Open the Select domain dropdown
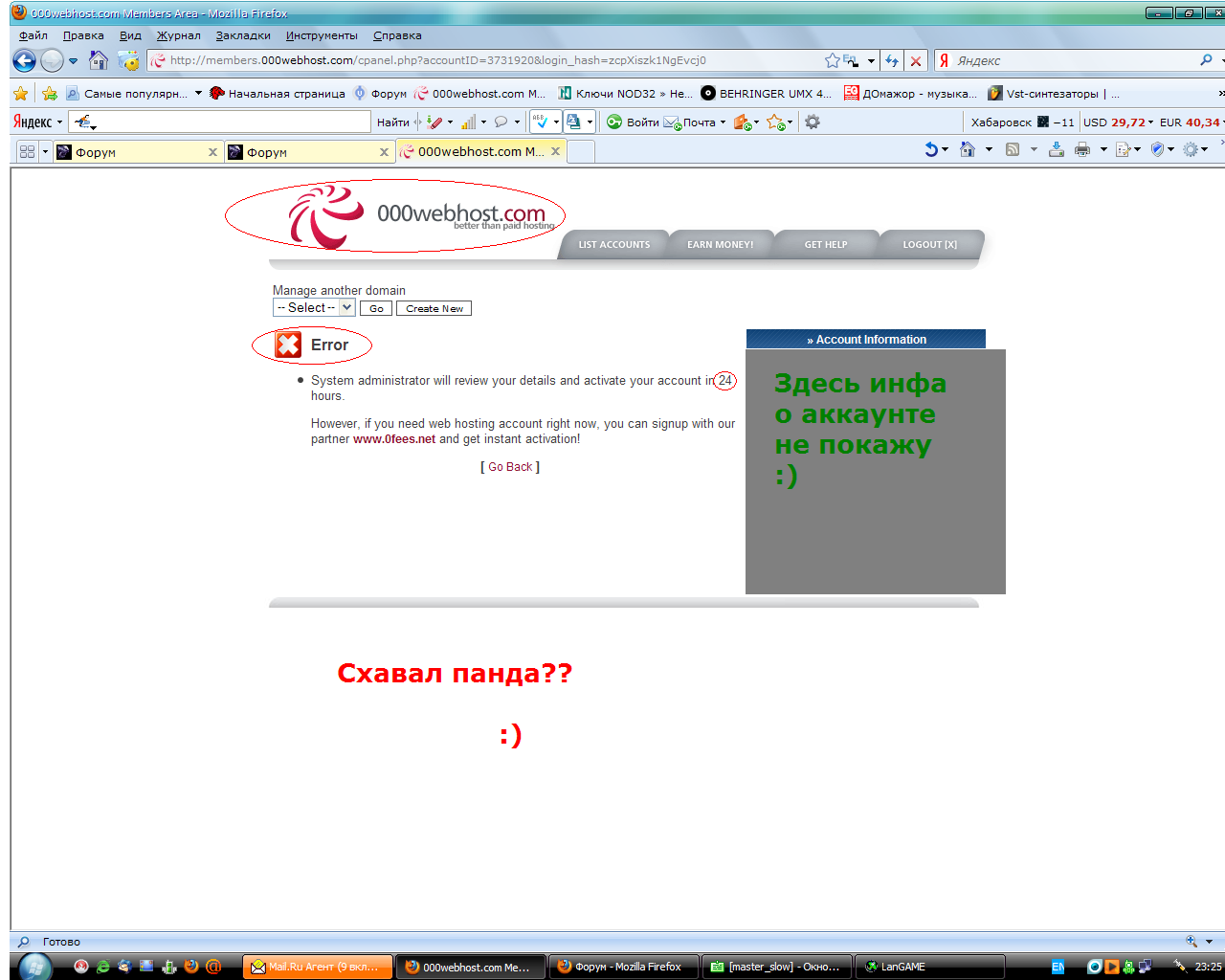This screenshot has width=1225, height=980. tap(314, 308)
